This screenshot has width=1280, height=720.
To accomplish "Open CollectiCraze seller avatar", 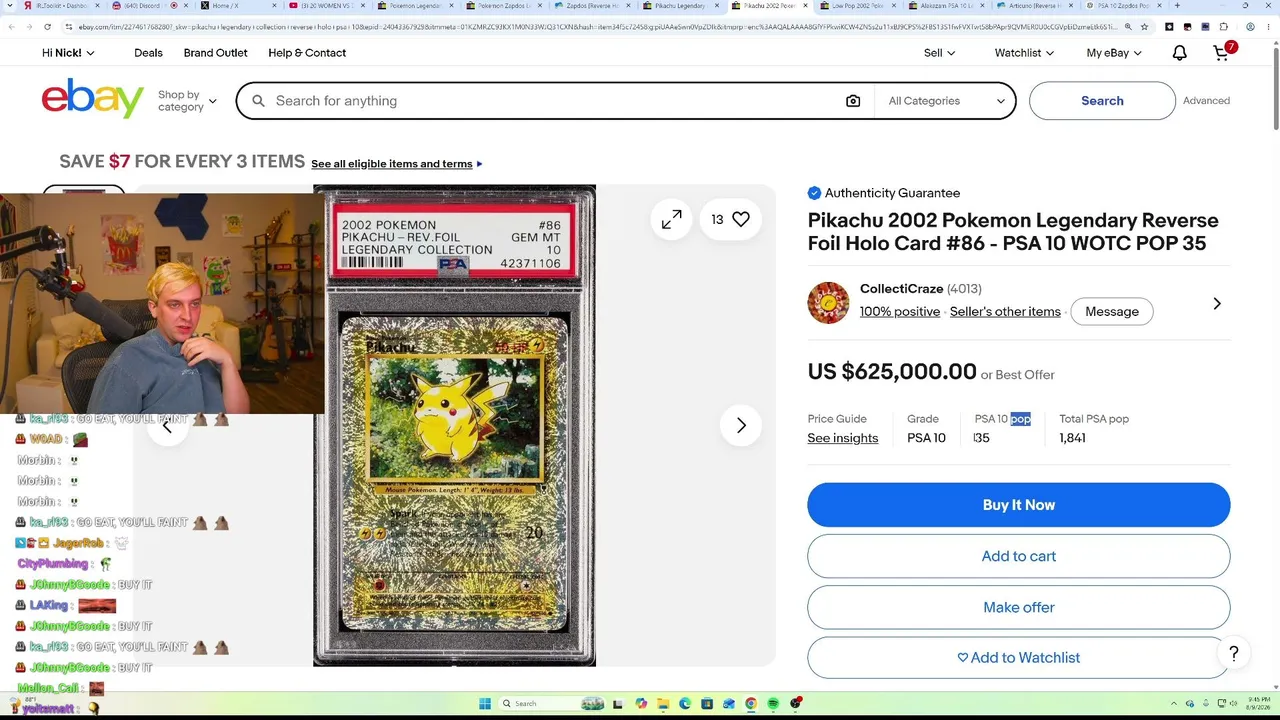I will coord(828,303).
